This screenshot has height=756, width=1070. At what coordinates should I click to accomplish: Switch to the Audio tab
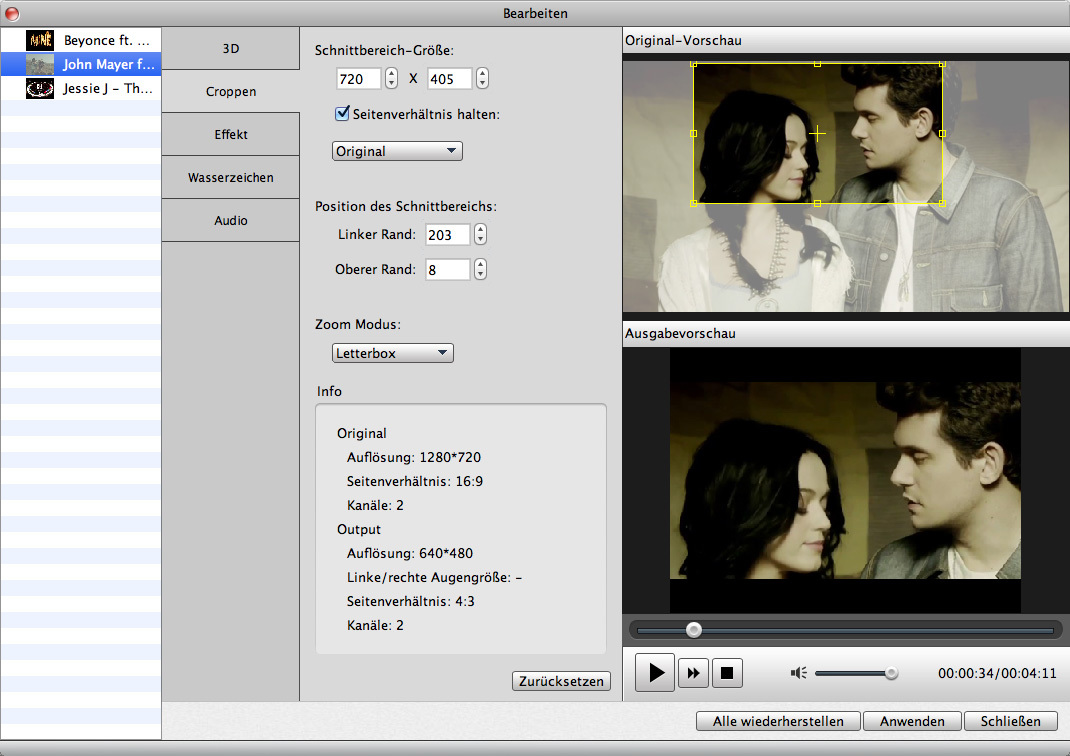231,220
